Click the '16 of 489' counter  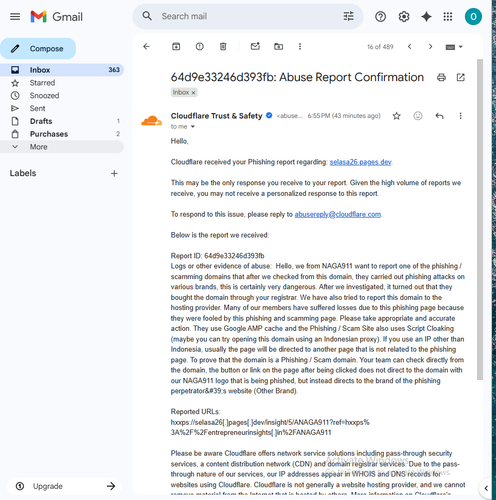[380, 47]
